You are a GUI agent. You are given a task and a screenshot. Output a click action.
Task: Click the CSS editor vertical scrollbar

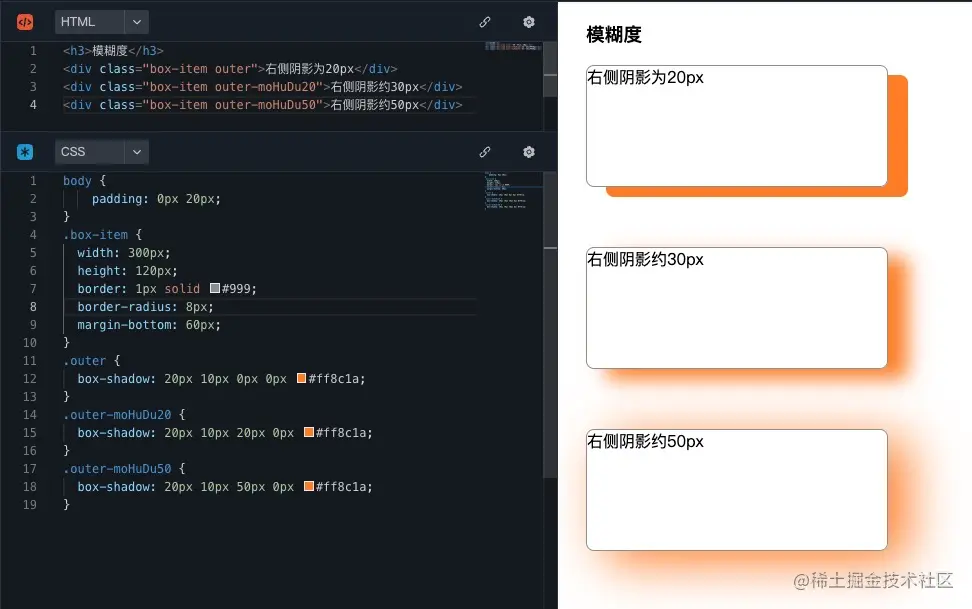tap(550, 326)
